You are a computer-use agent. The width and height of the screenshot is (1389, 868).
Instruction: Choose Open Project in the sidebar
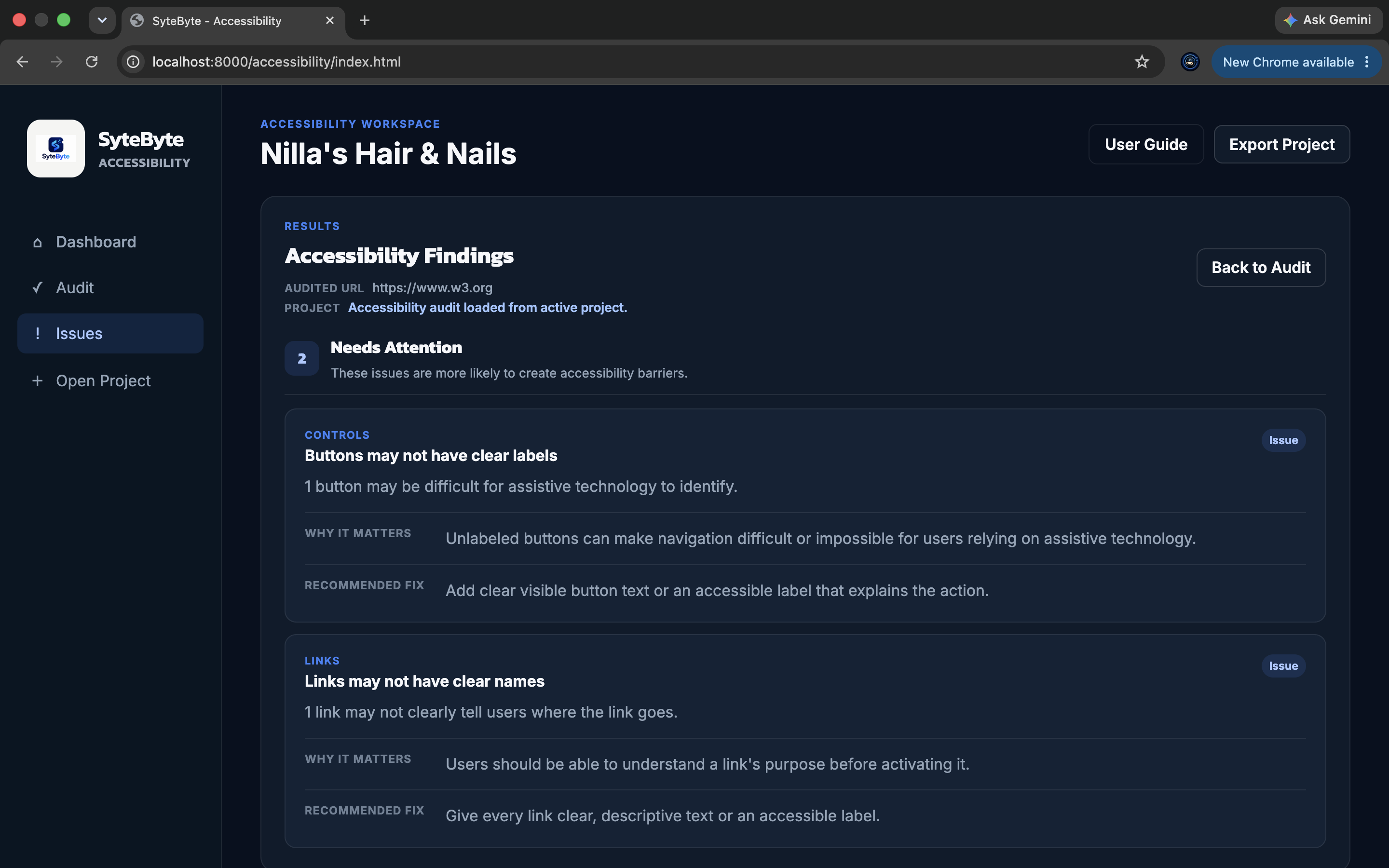[110, 380]
